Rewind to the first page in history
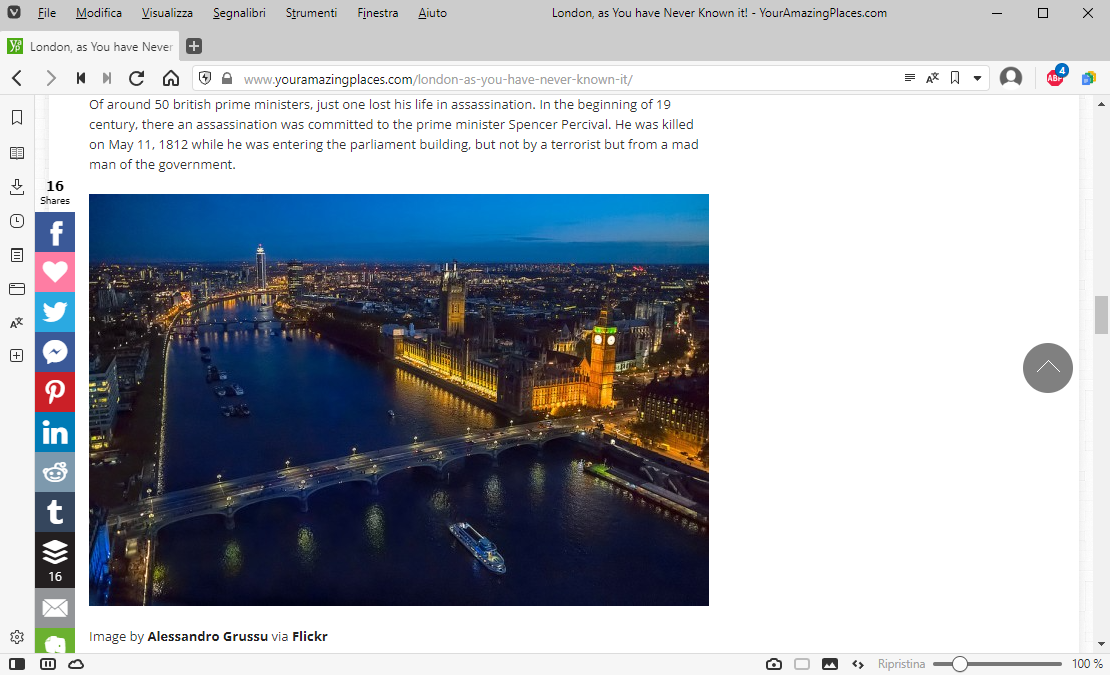The height and width of the screenshot is (675, 1110). click(81, 78)
